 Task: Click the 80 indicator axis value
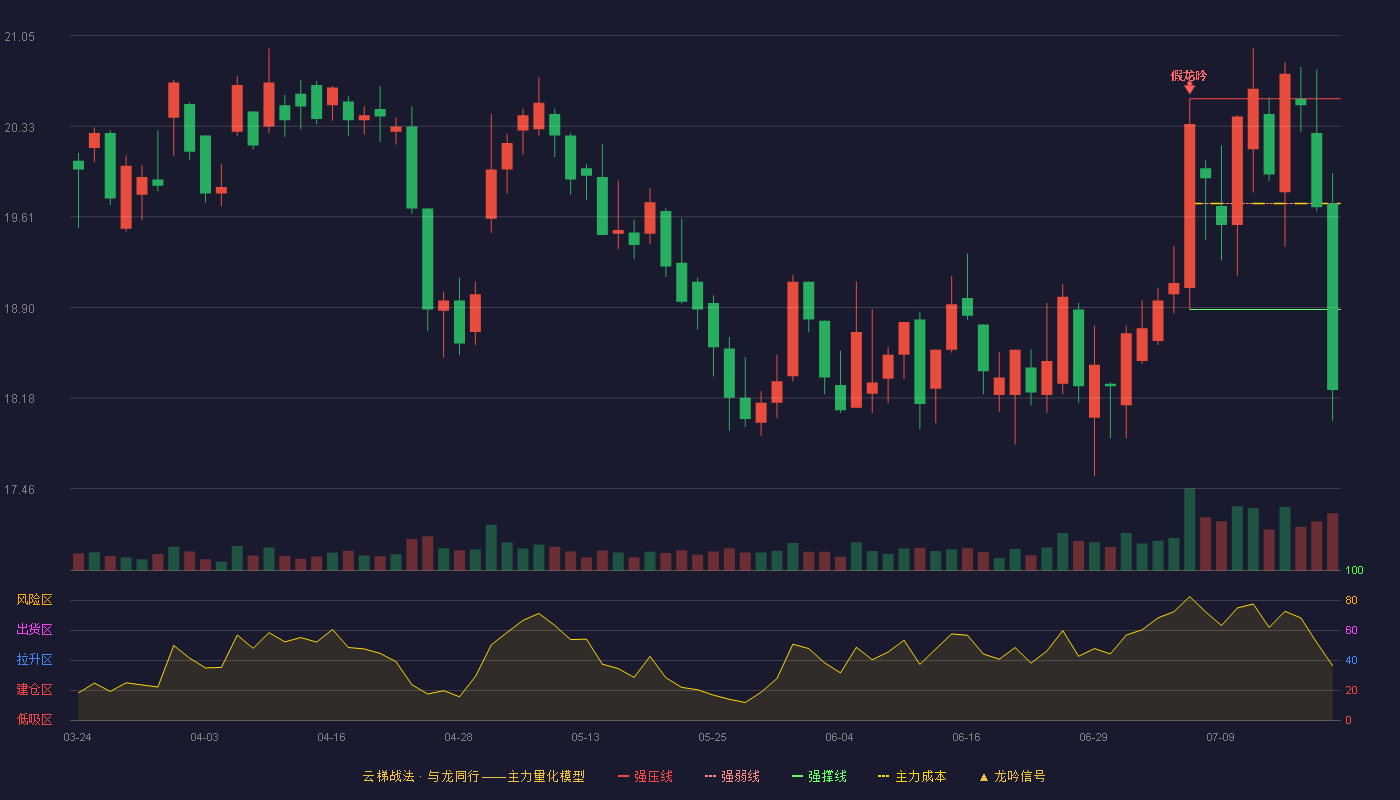coord(1351,601)
